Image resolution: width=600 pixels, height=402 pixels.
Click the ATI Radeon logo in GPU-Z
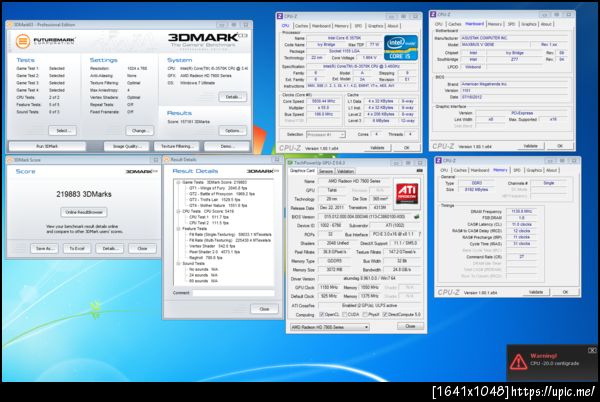pos(406,193)
